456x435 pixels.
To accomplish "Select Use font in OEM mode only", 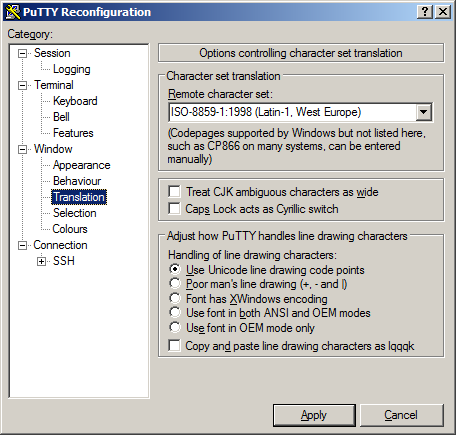I will click(x=175, y=327).
